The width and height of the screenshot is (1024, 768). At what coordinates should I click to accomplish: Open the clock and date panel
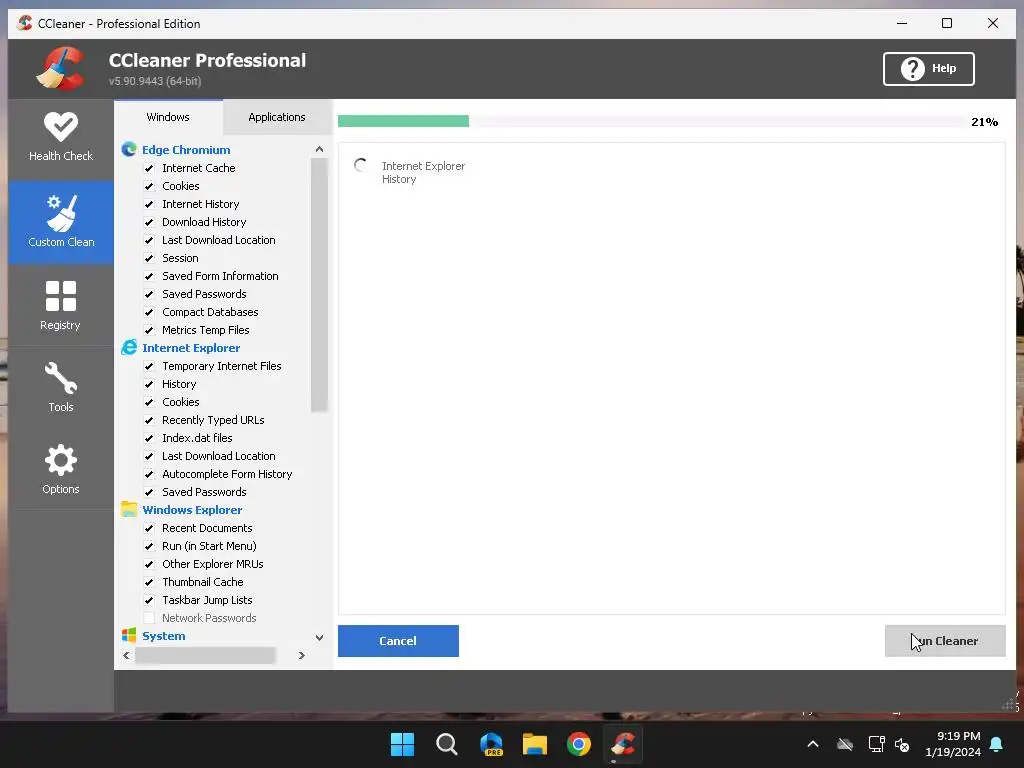click(x=952, y=744)
